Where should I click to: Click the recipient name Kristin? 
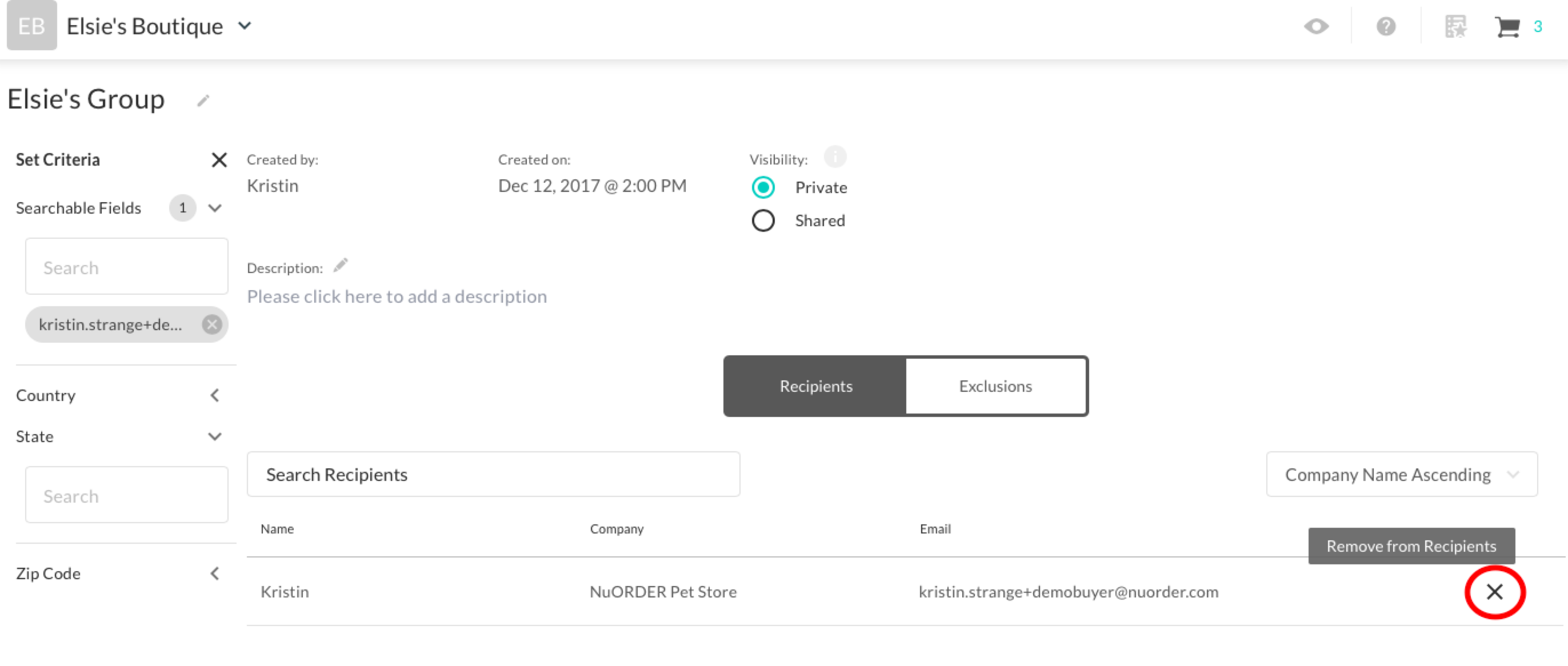point(284,592)
